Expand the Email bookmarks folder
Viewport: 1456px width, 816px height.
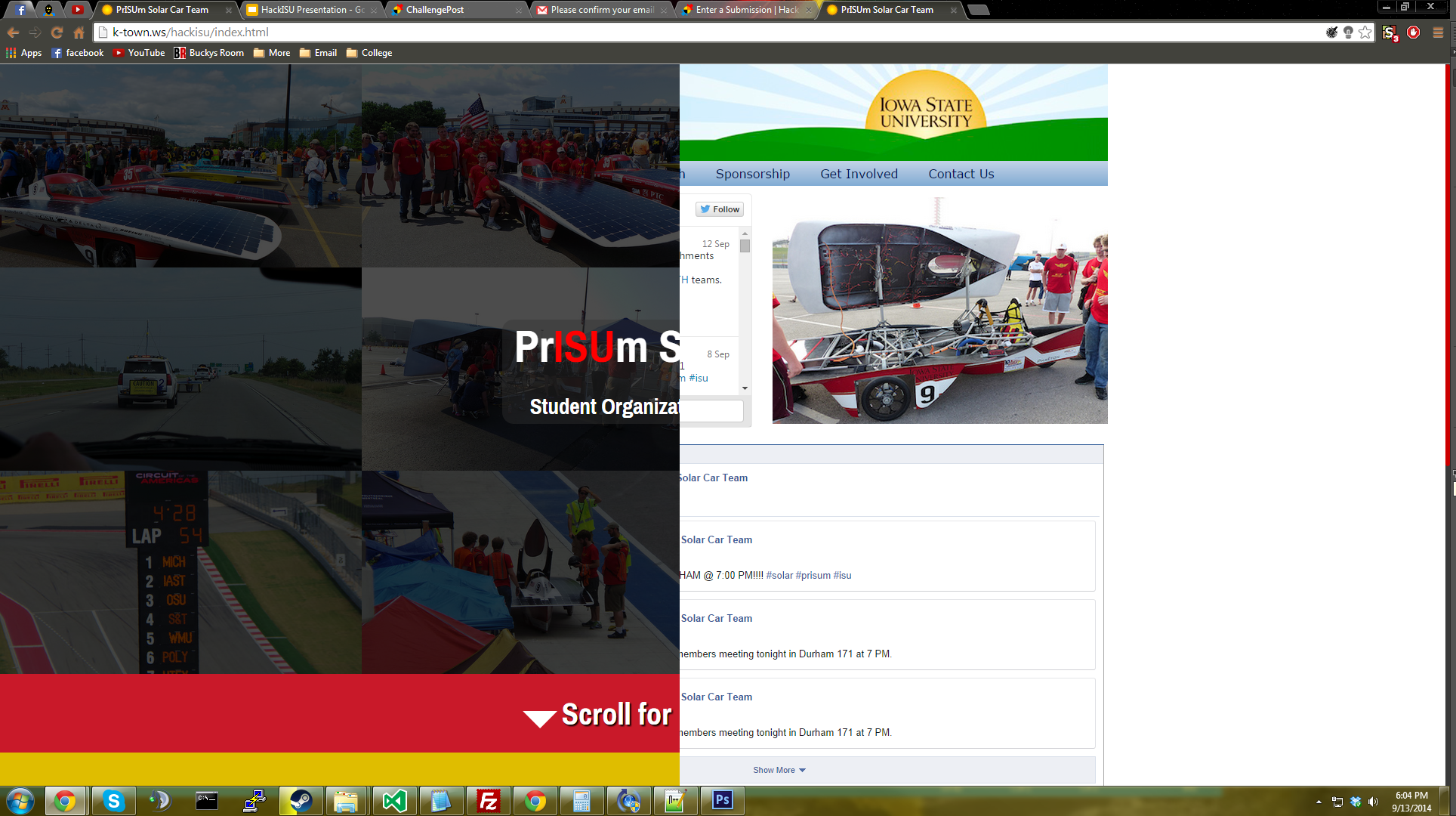[x=318, y=53]
